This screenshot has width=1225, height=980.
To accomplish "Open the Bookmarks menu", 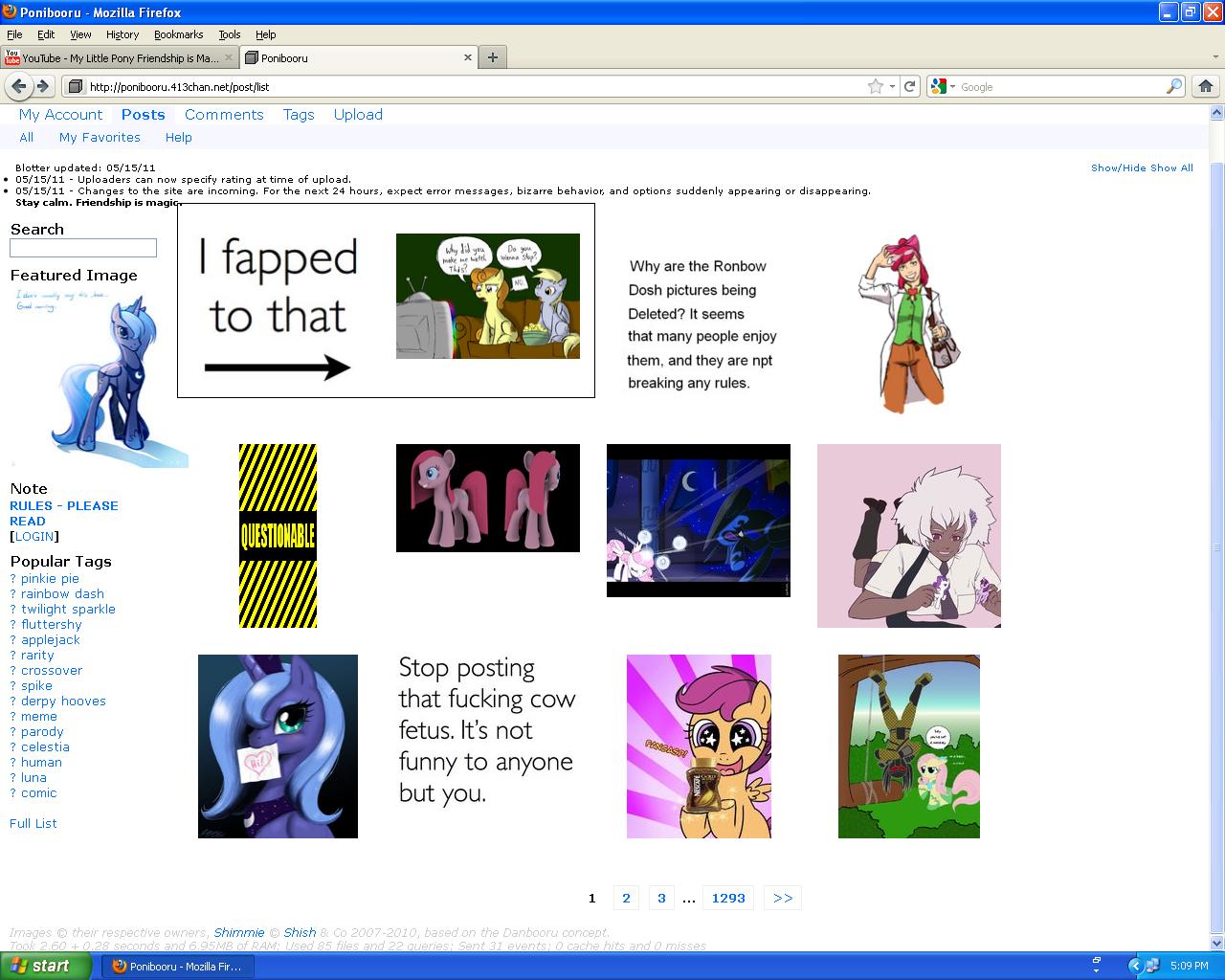I will click(x=179, y=34).
